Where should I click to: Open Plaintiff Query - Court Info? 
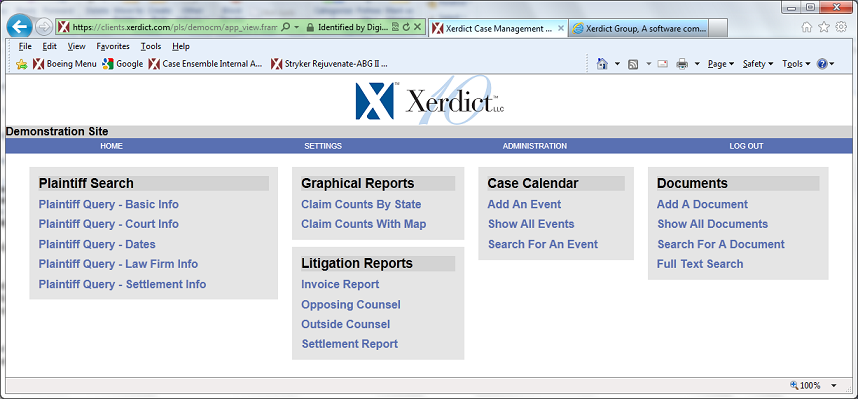(108, 224)
